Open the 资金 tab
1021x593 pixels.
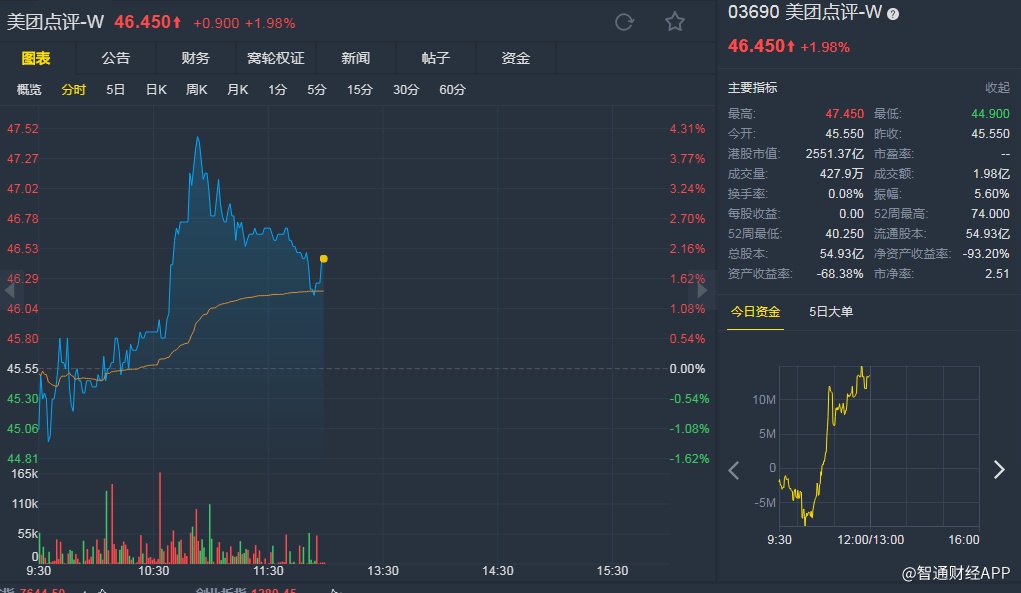pos(515,58)
